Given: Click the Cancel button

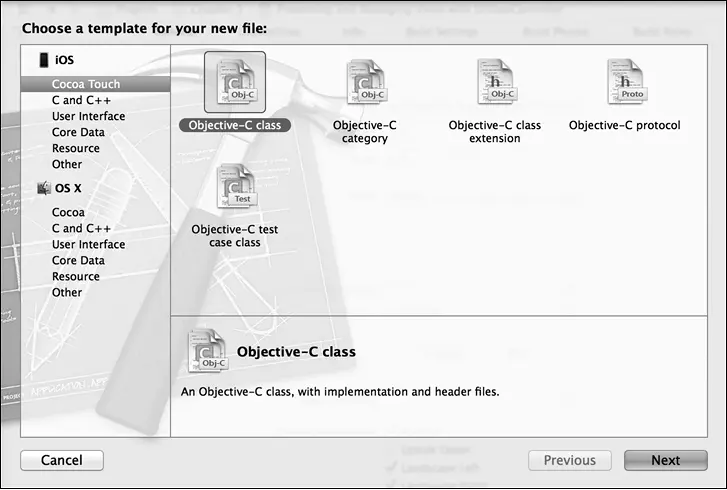Looking at the screenshot, I should 62,460.
